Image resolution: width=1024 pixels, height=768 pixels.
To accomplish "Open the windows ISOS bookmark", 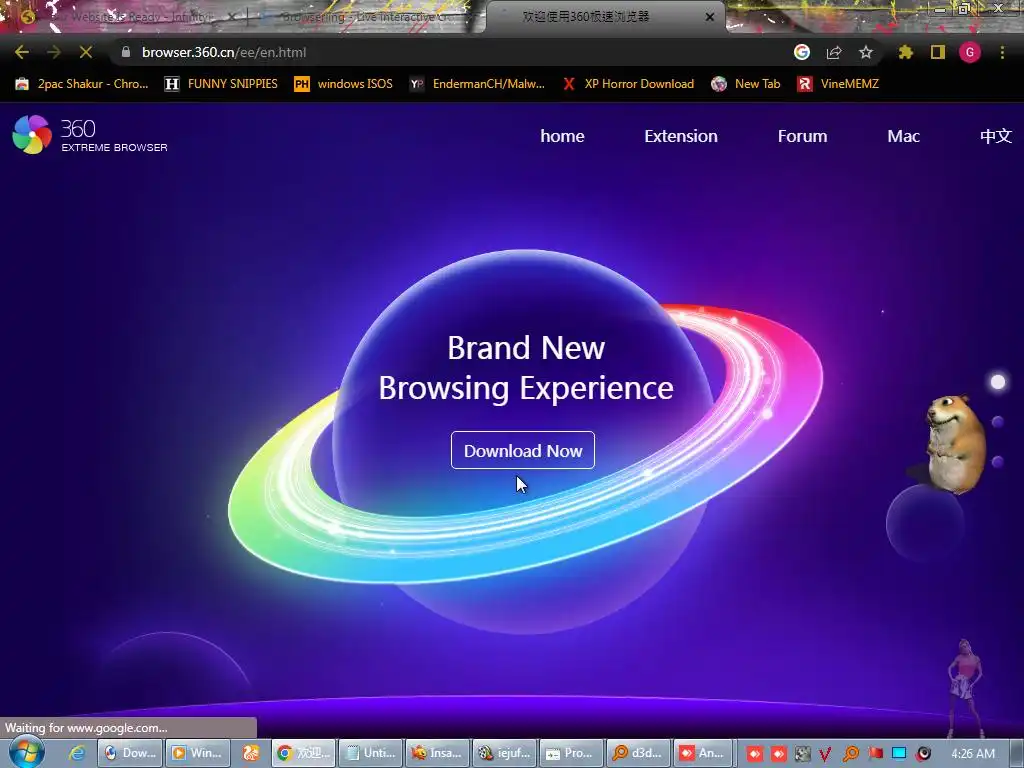I will [x=344, y=84].
